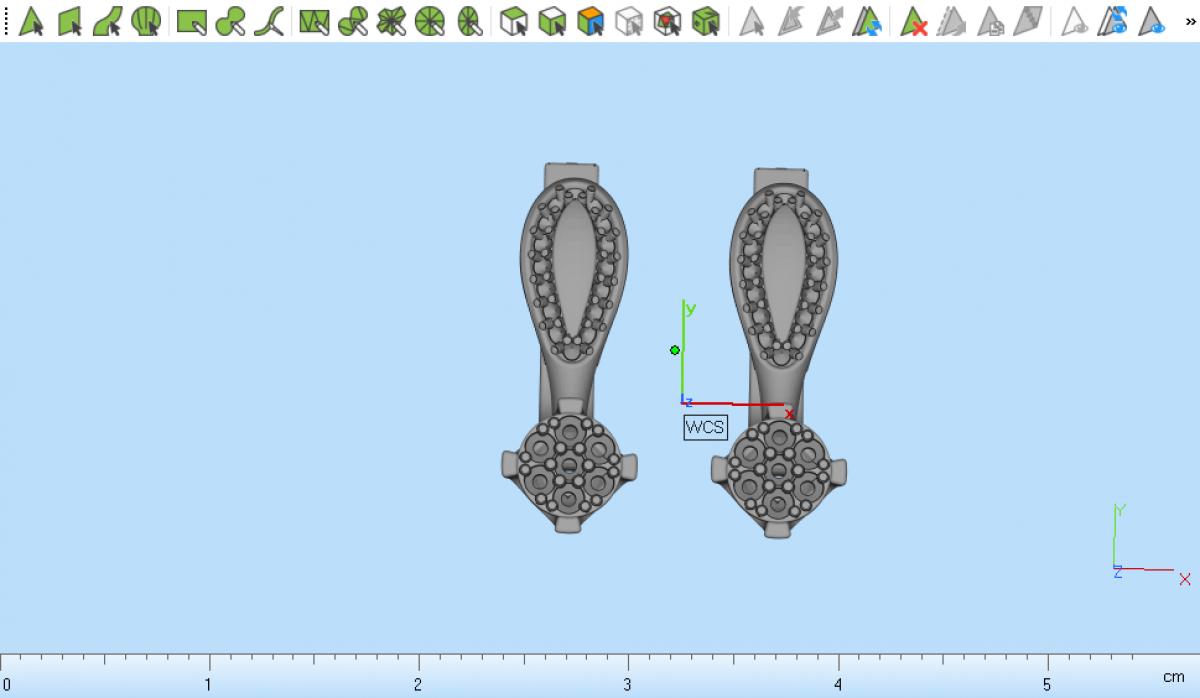1200x698 pixels.
Task: Click the grey triangle with cursor icon
Action: tap(752, 21)
